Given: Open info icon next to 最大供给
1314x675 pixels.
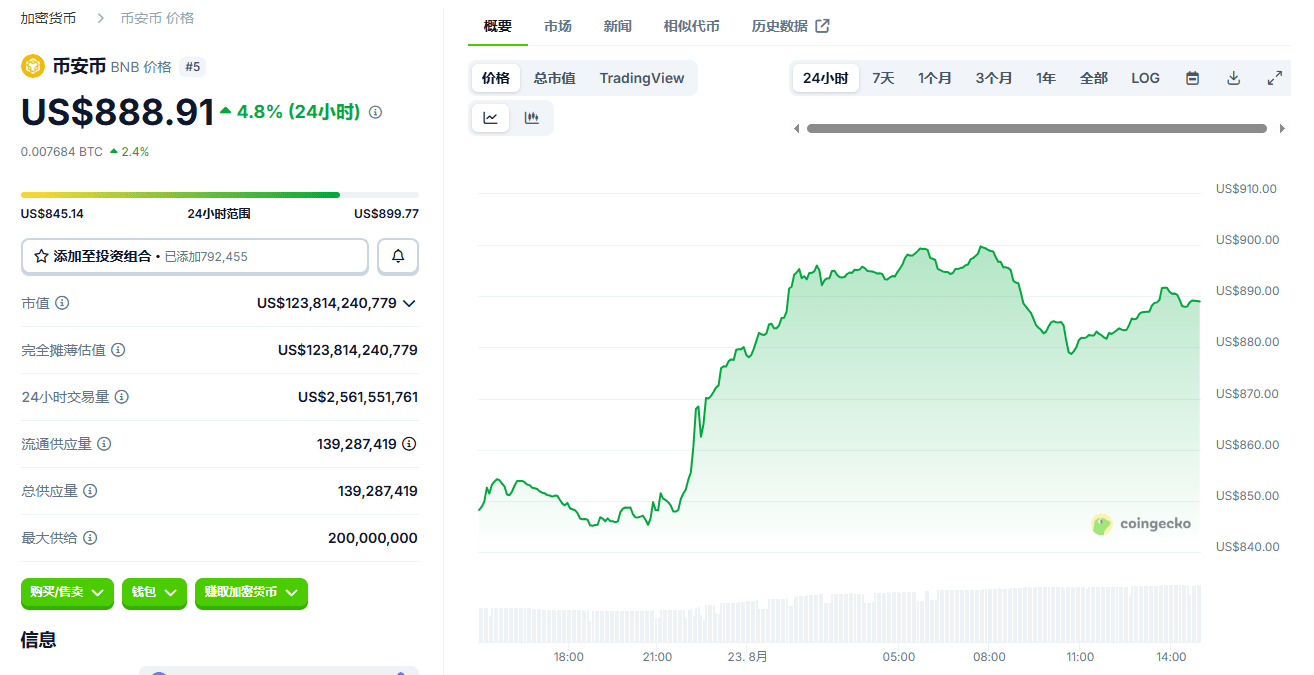Looking at the screenshot, I should pyautogui.click(x=90, y=538).
